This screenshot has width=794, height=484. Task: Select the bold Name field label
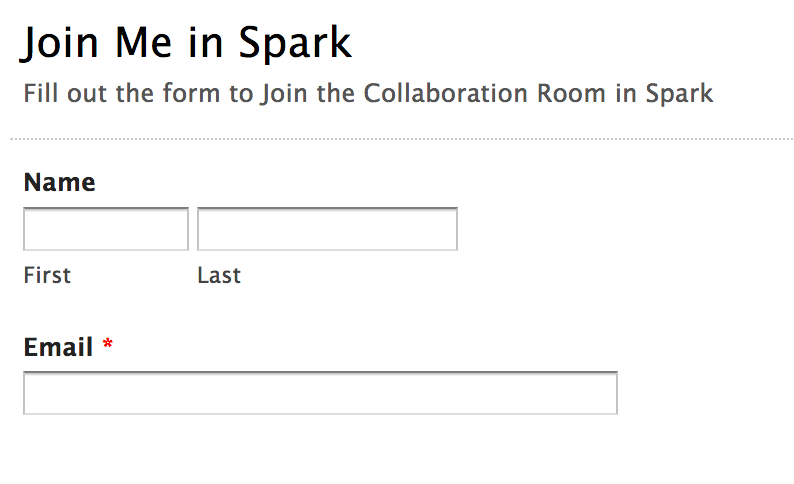point(59,183)
